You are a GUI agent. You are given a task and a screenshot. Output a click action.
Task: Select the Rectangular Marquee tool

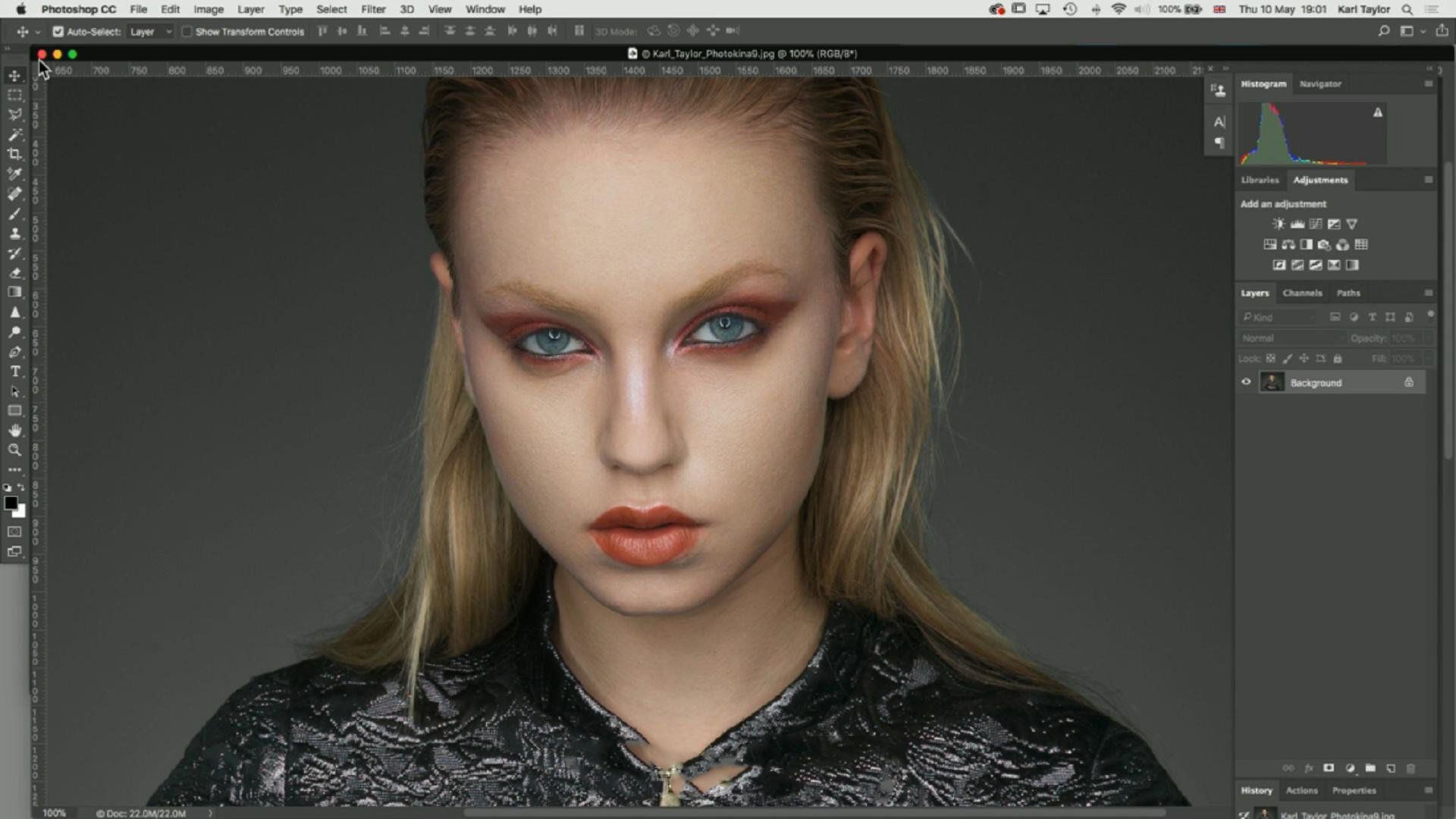14,95
